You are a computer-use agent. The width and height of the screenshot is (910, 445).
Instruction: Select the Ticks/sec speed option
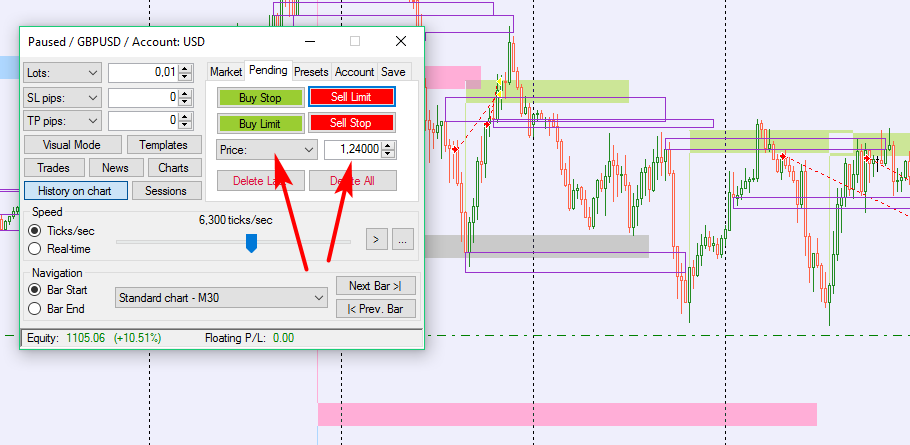coord(62,231)
